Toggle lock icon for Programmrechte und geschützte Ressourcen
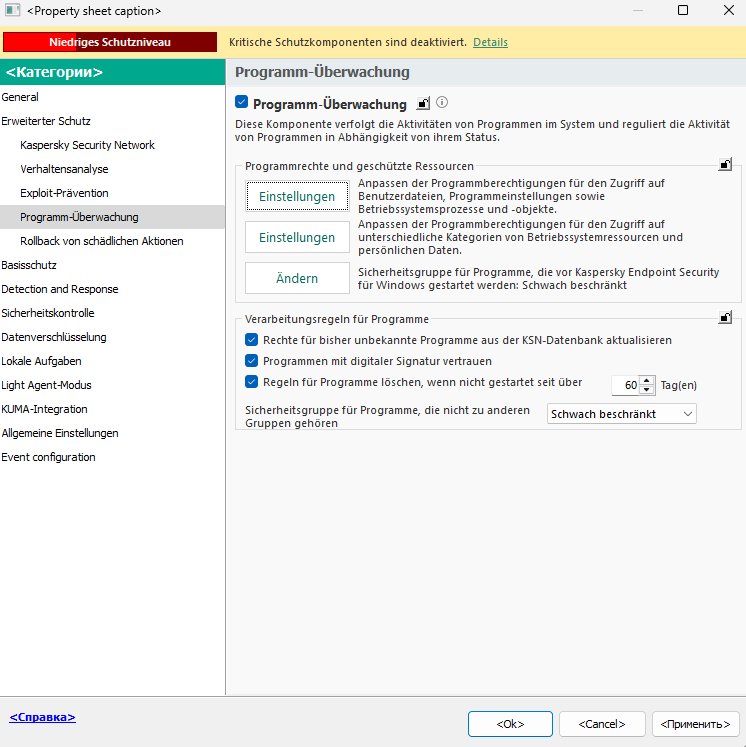 [x=724, y=165]
